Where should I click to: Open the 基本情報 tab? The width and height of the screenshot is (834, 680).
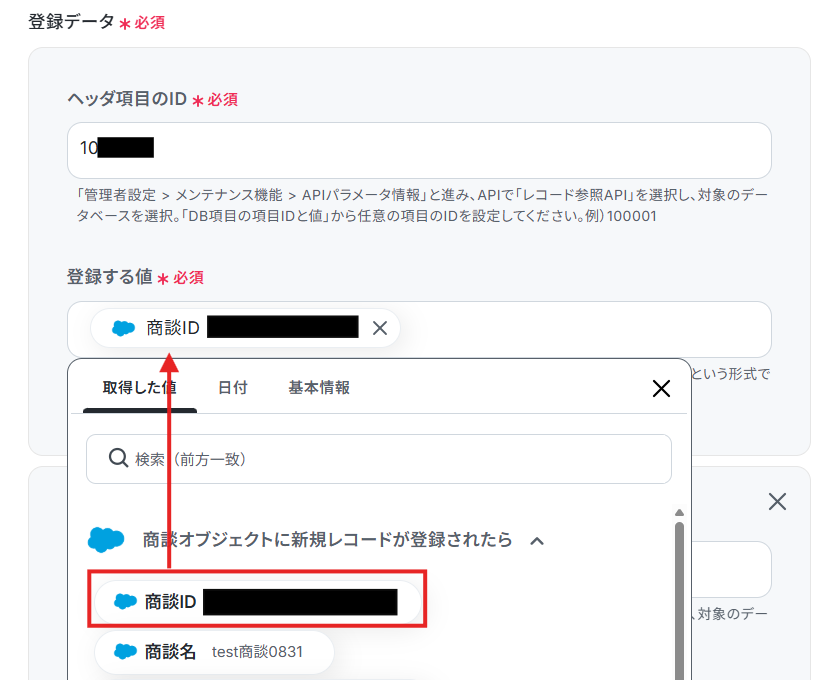[319, 387]
